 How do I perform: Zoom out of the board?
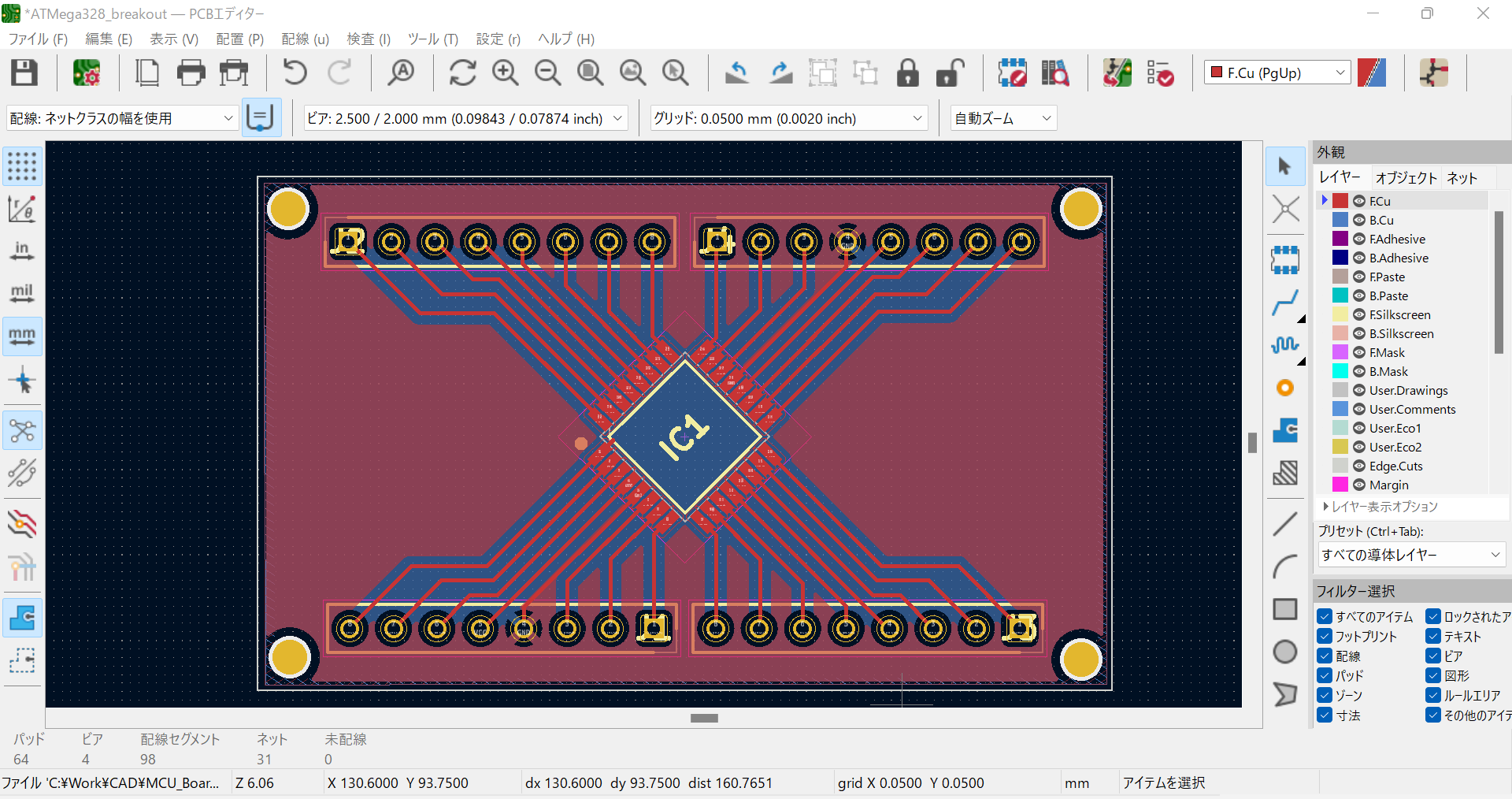coord(547,72)
